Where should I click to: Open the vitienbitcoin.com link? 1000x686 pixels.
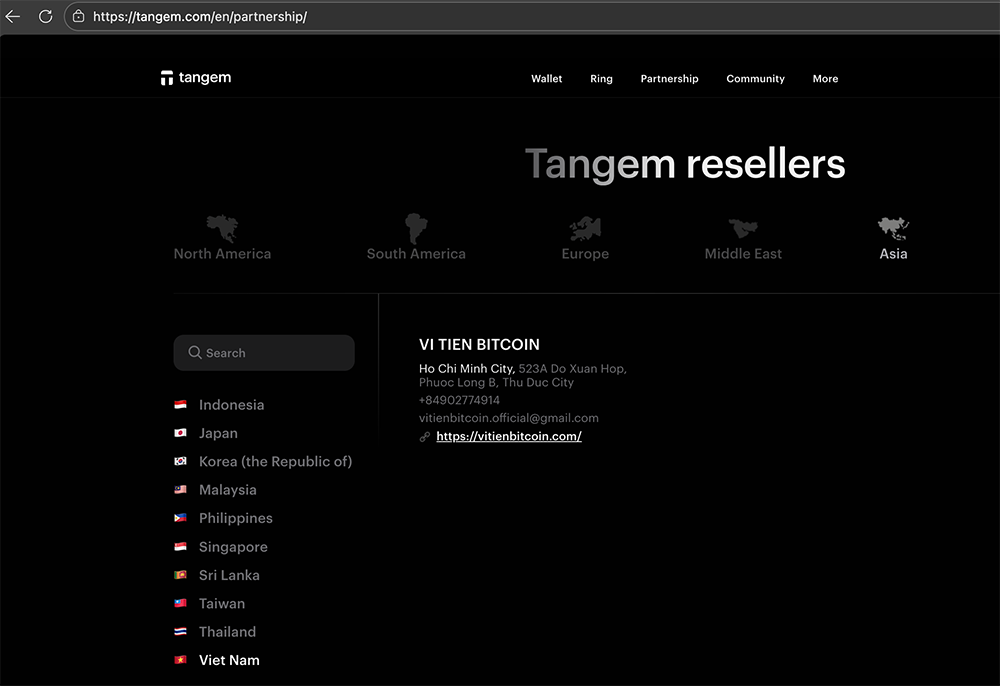(x=508, y=436)
